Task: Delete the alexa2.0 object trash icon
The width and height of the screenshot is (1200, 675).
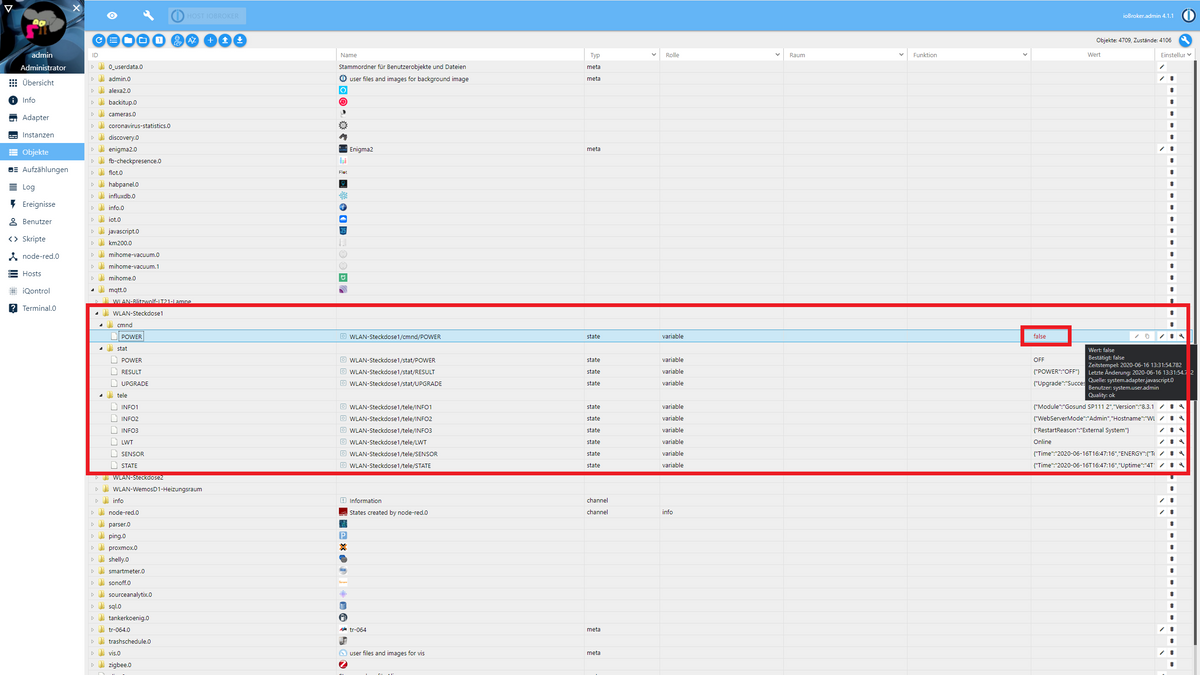Action: [1172, 90]
